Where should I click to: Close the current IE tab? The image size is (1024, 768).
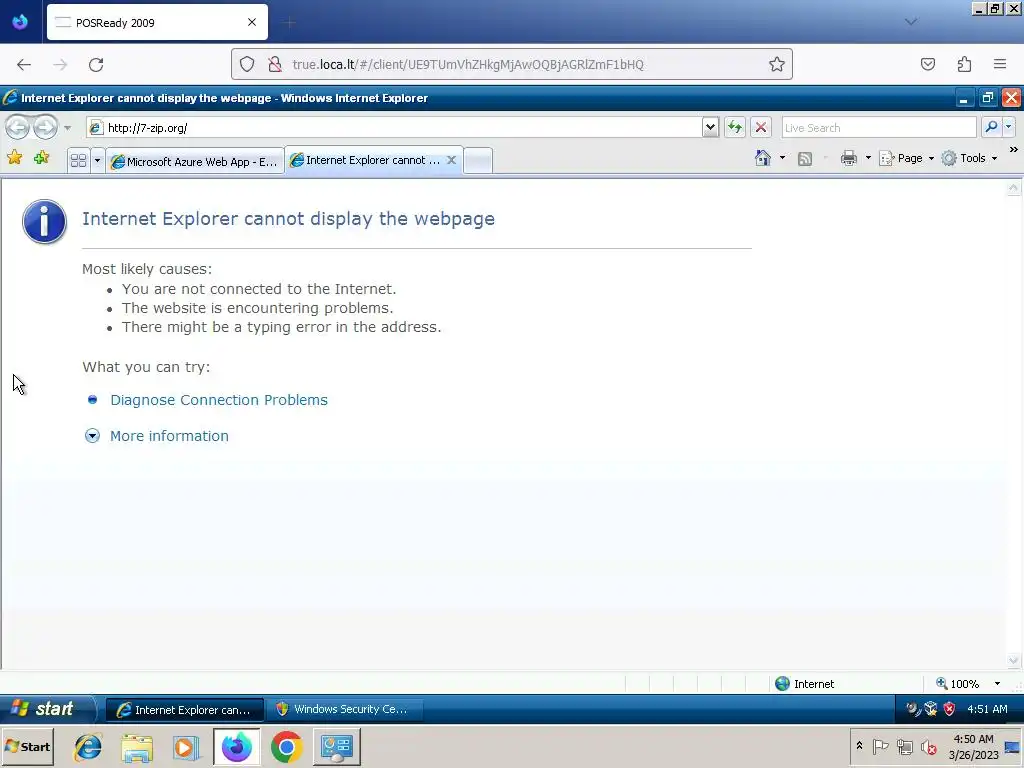tap(451, 160)
